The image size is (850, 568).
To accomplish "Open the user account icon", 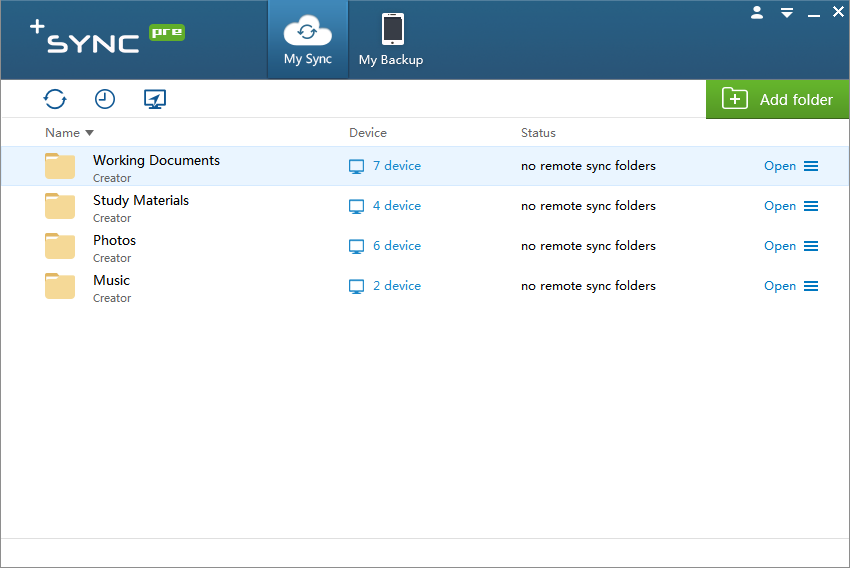I will pos(757,13).
